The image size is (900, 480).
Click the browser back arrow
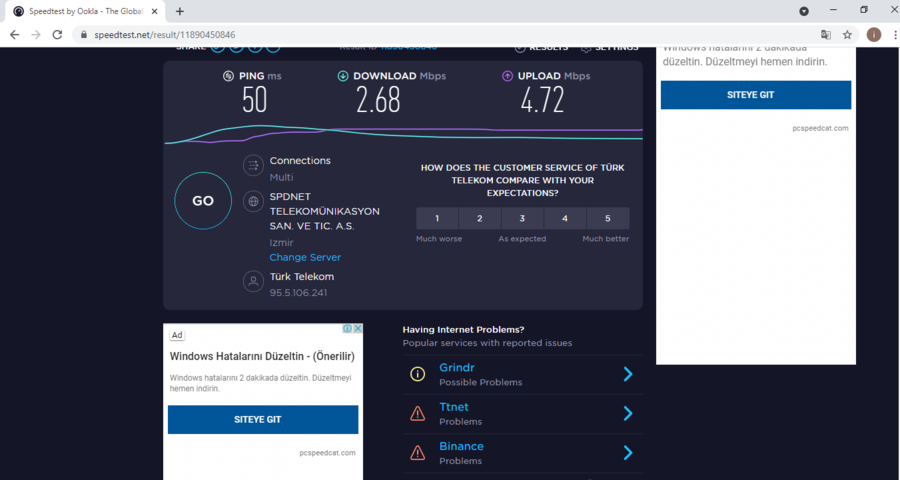[15, 35]
